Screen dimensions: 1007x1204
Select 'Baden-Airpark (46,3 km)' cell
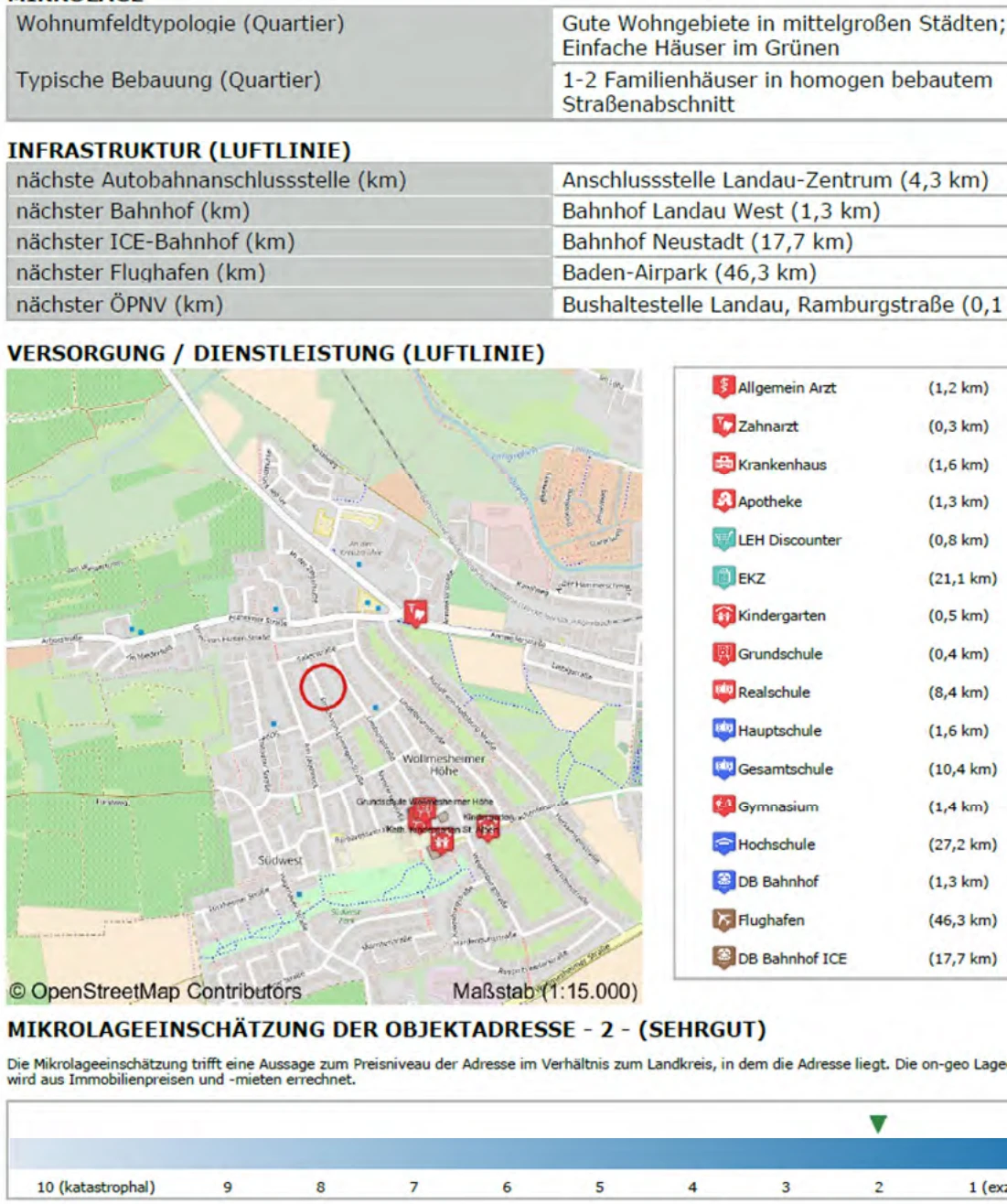coord(779,273)
